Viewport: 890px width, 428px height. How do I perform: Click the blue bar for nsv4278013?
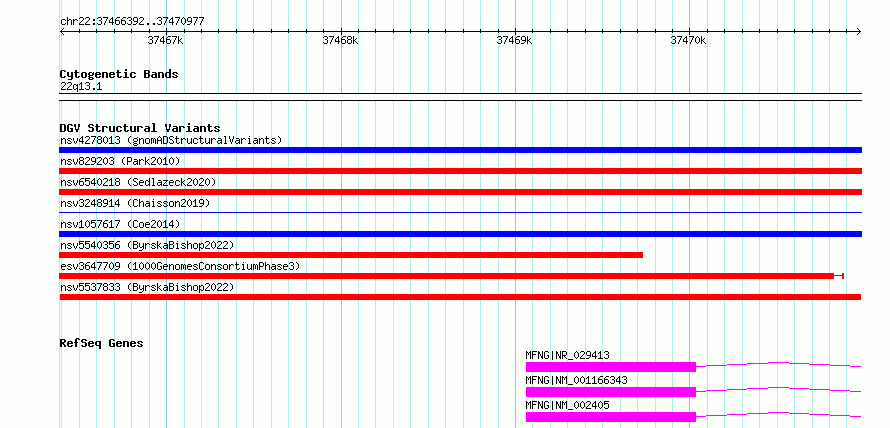(x=460, y=150)
